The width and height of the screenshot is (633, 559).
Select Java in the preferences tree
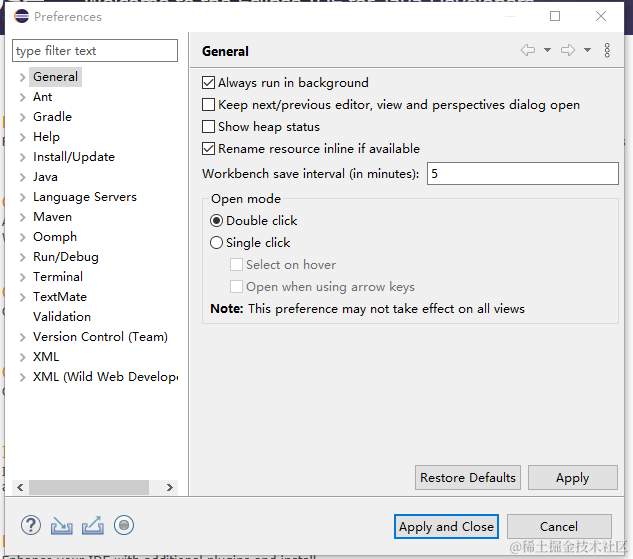(45, 177)
